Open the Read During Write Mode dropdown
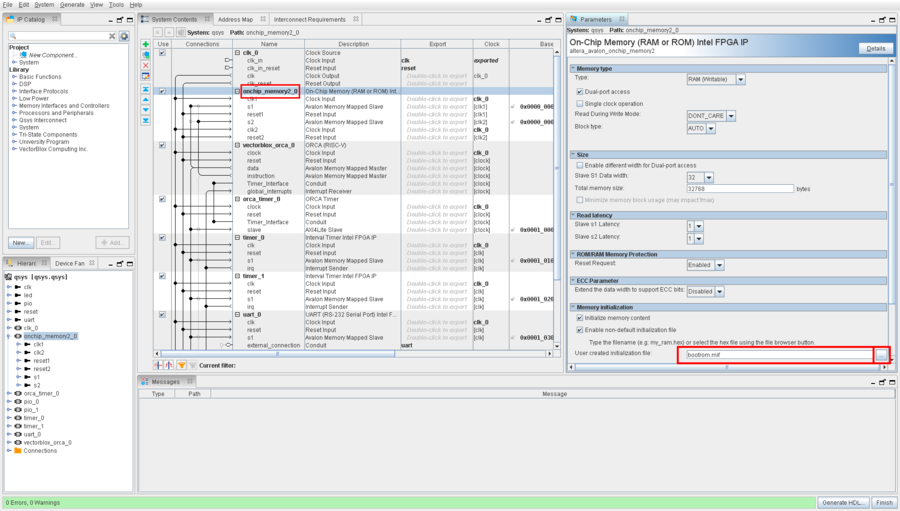The image size is (900, 511). [x=731, y=116]
